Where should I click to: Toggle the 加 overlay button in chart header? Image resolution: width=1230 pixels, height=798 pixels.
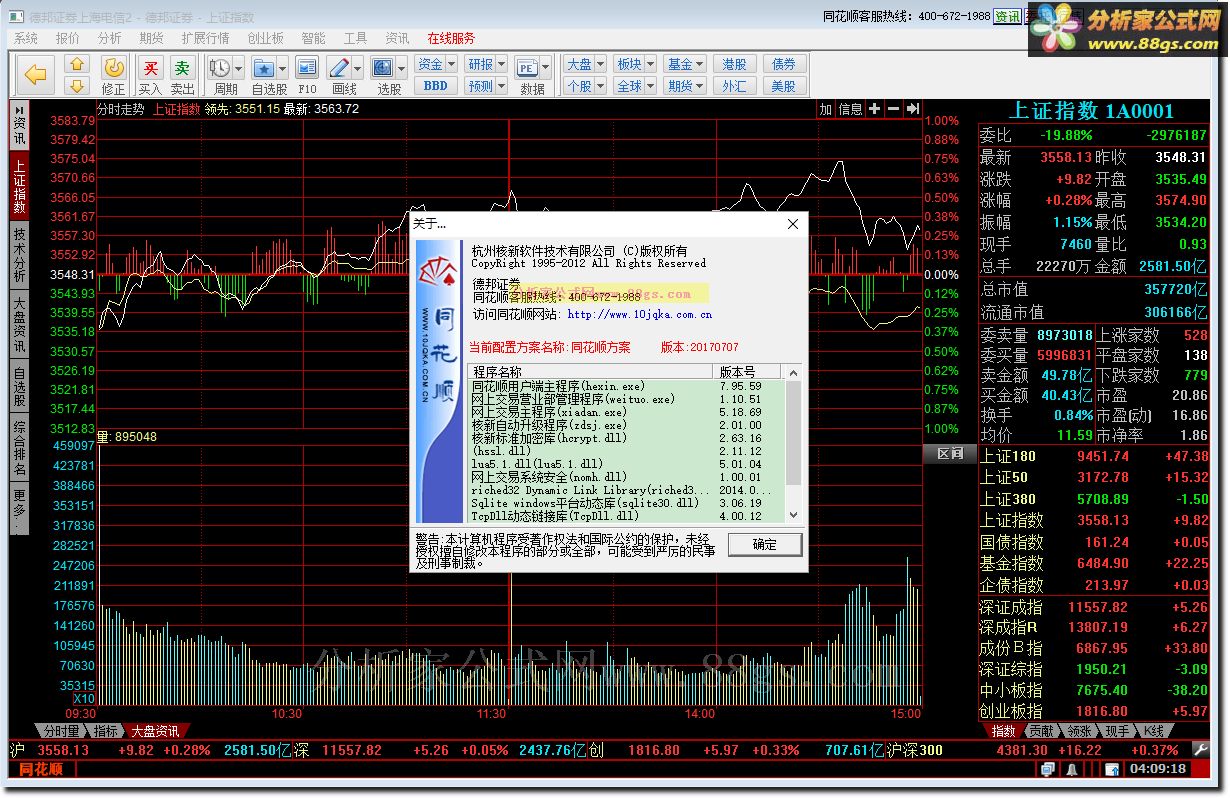825,109
